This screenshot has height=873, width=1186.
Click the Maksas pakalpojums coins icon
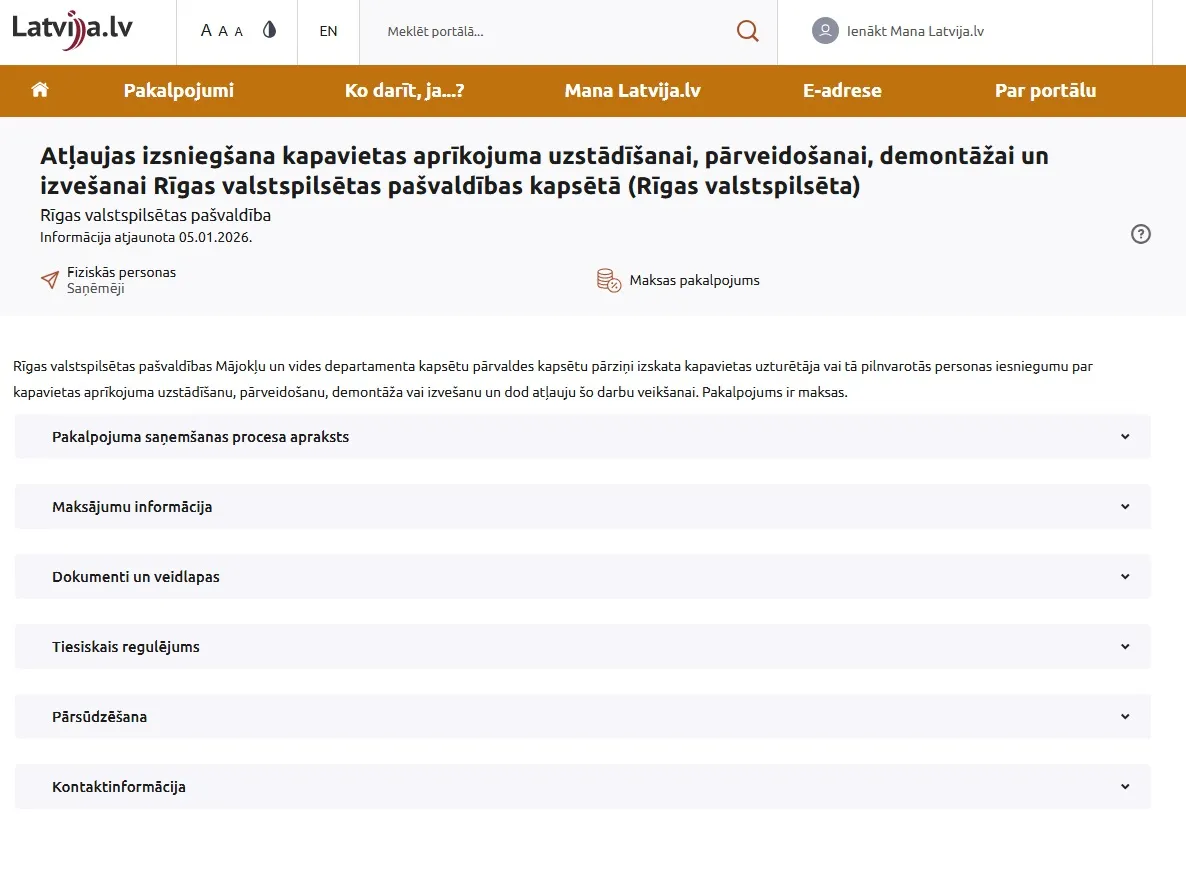(606, 280)
